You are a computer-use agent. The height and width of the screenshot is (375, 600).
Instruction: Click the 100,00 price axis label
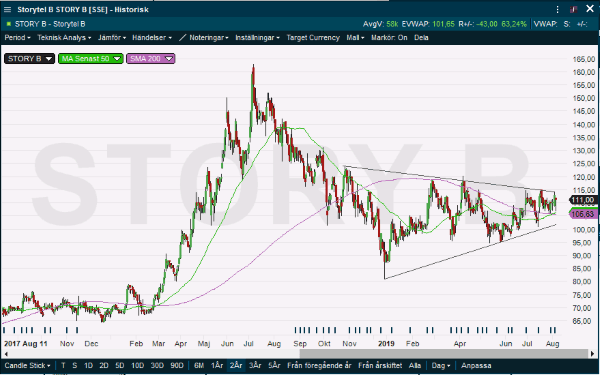[x=584, y=230]
